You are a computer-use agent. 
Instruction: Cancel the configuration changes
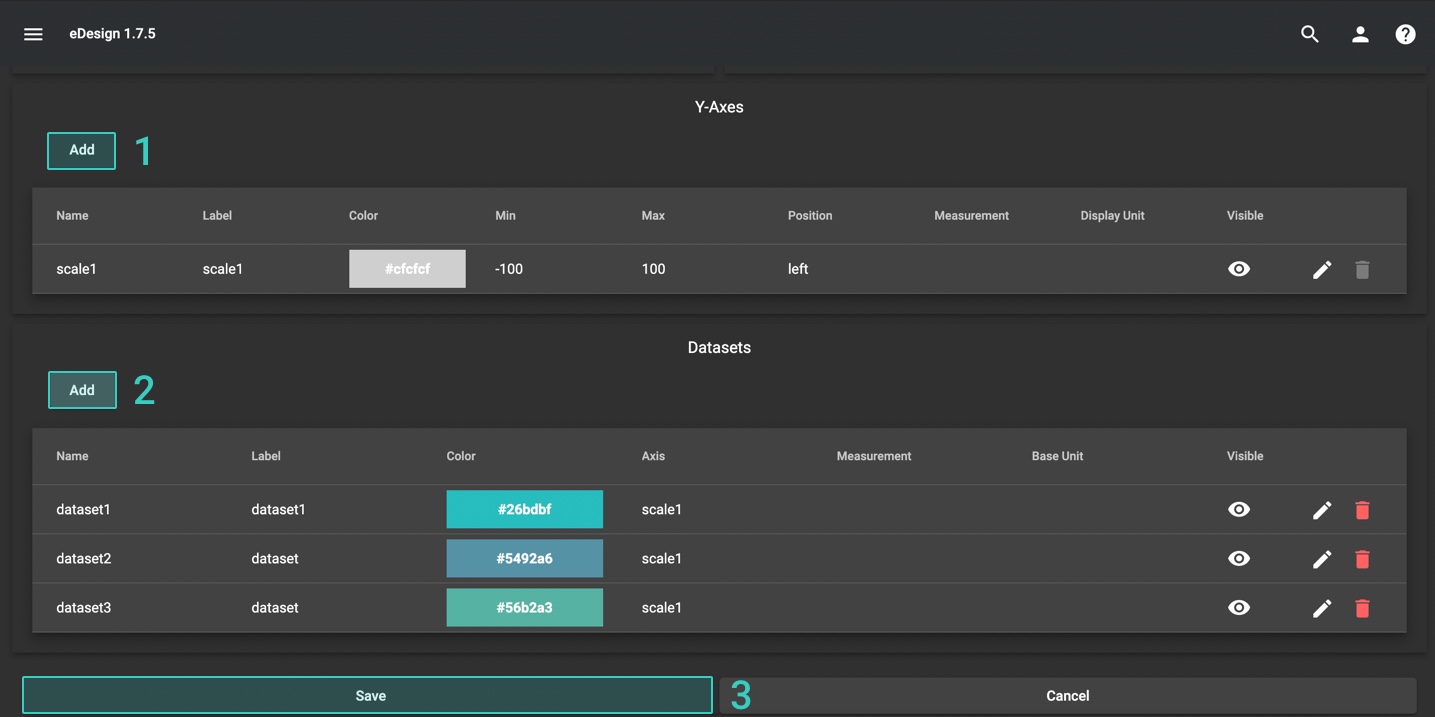coord(1067,695)
